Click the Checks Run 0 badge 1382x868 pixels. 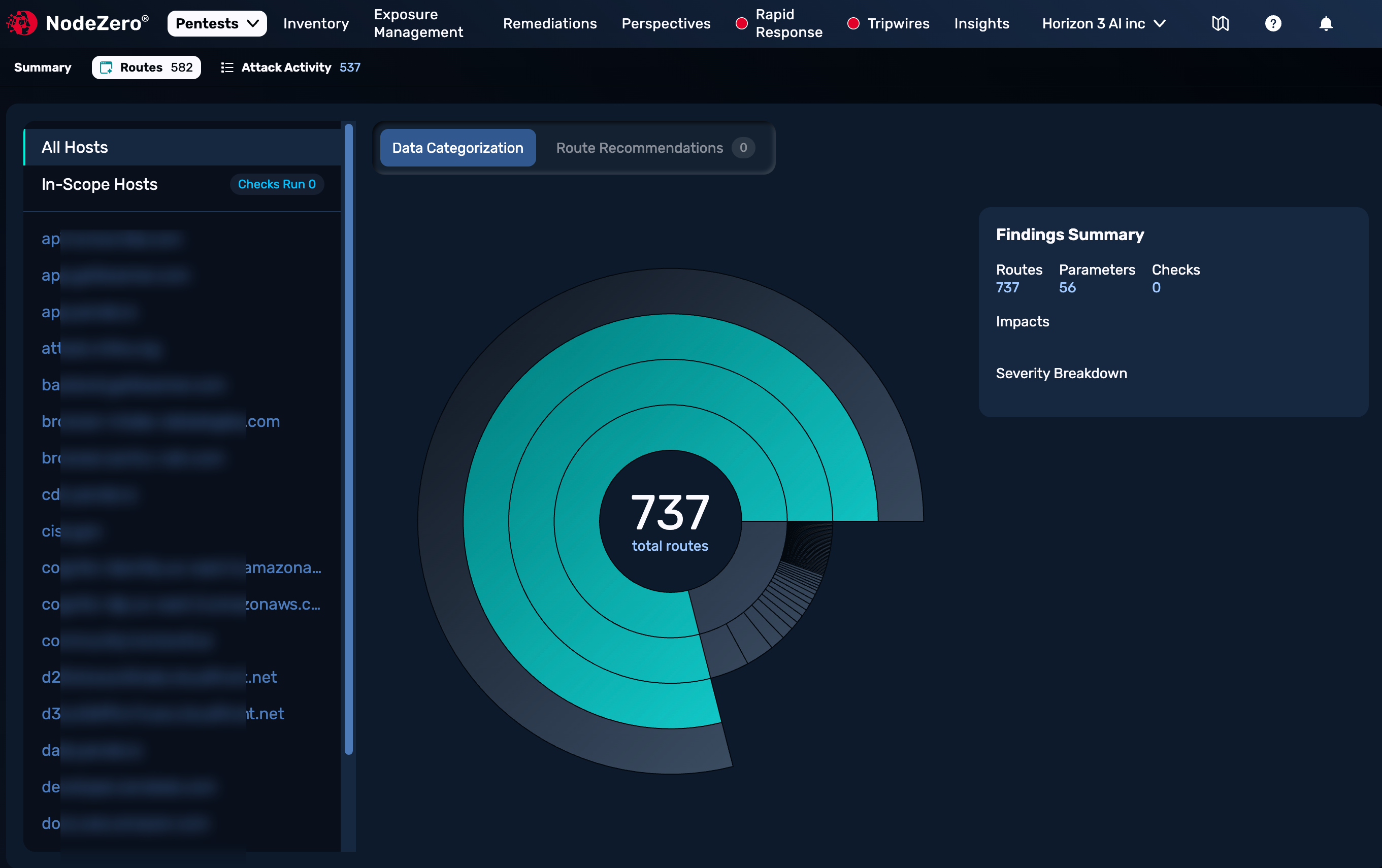click(x=277, y=184)
